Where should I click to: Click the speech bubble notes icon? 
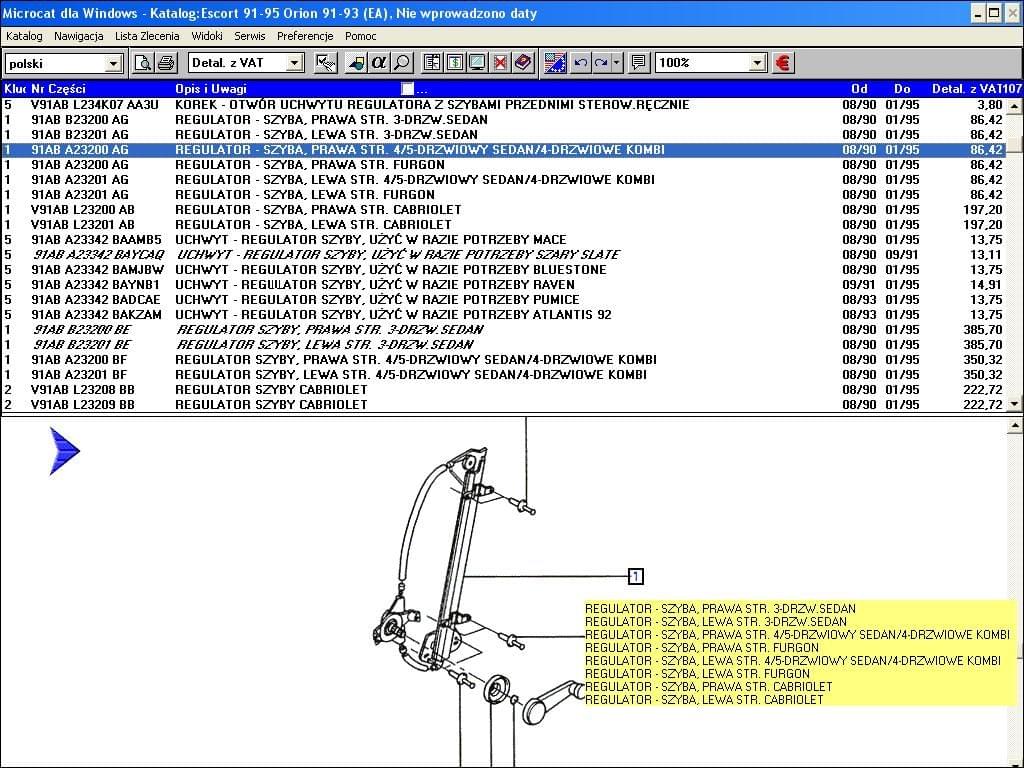pos(639,63)
